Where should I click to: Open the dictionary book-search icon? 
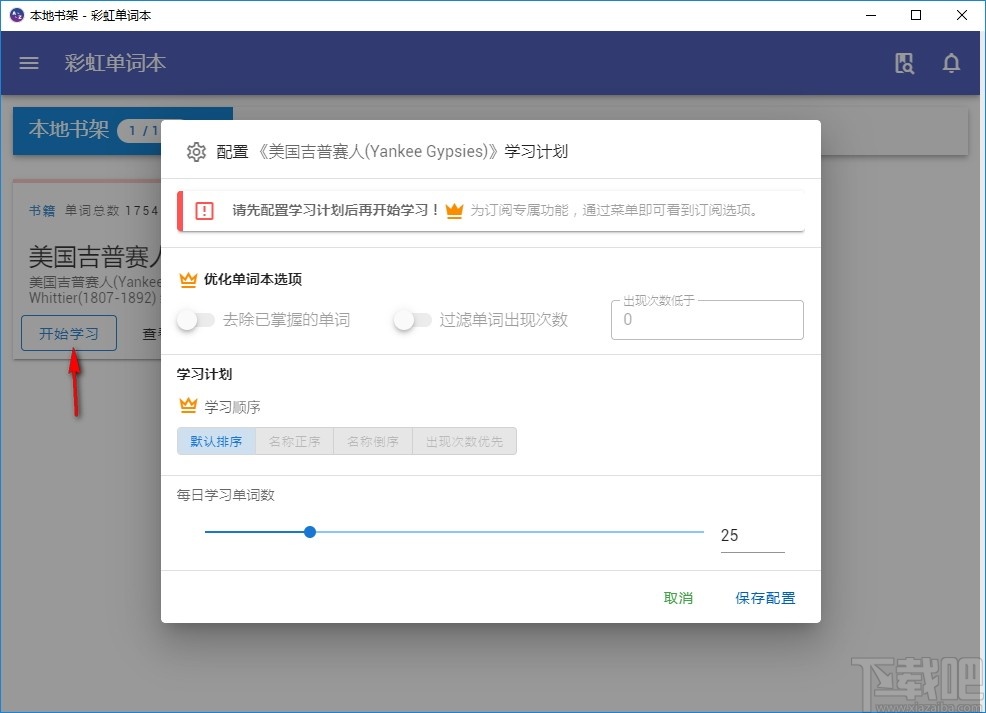point(904,63)
